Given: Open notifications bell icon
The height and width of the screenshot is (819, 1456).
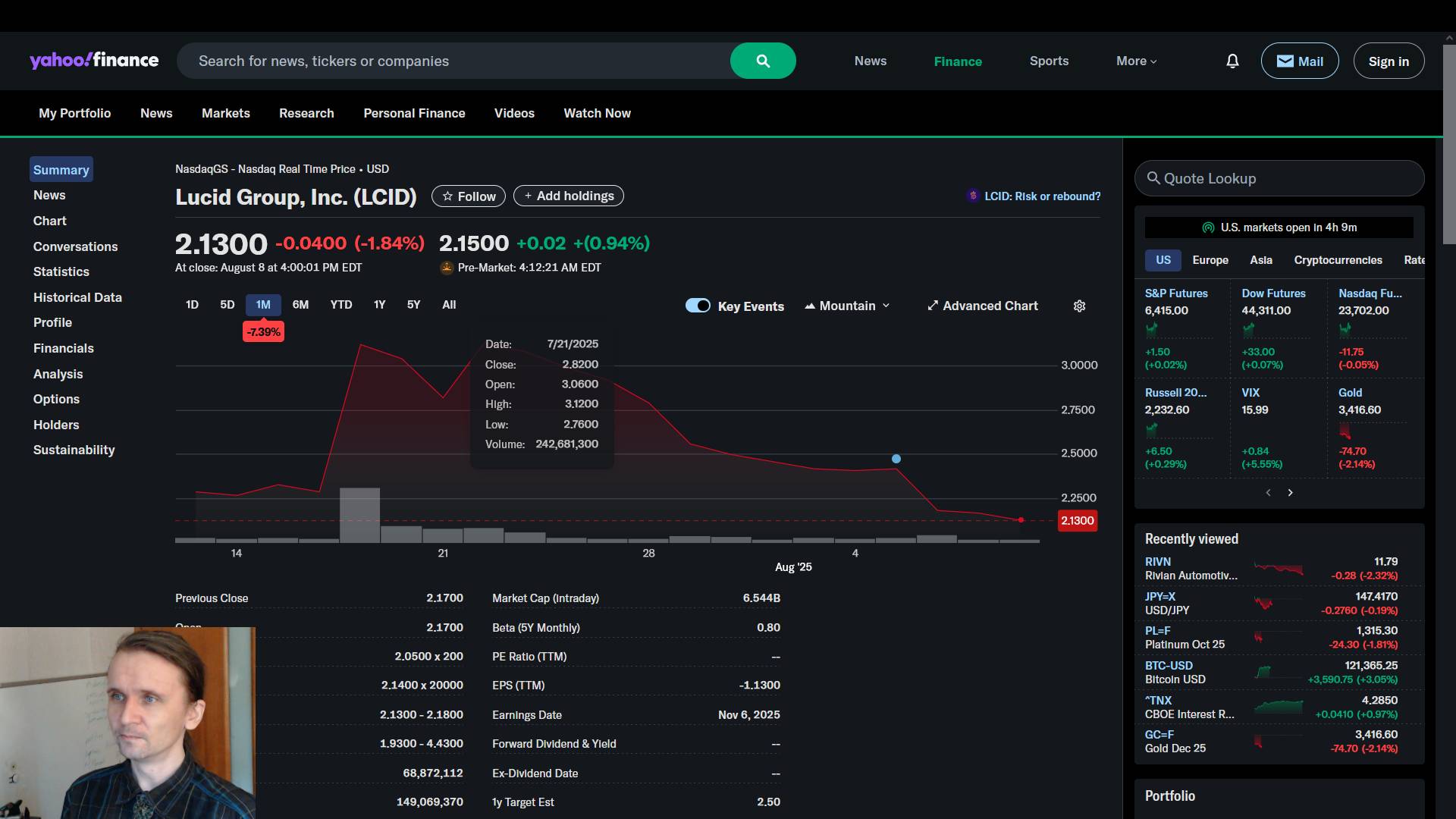Looking at the screenshot, I should tap(1232, 61).
